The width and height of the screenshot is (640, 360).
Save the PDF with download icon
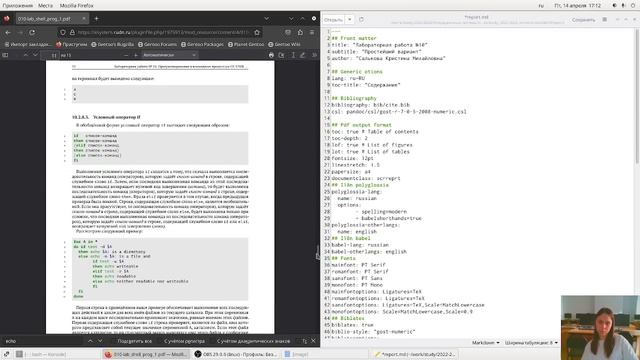pos(281,55)
